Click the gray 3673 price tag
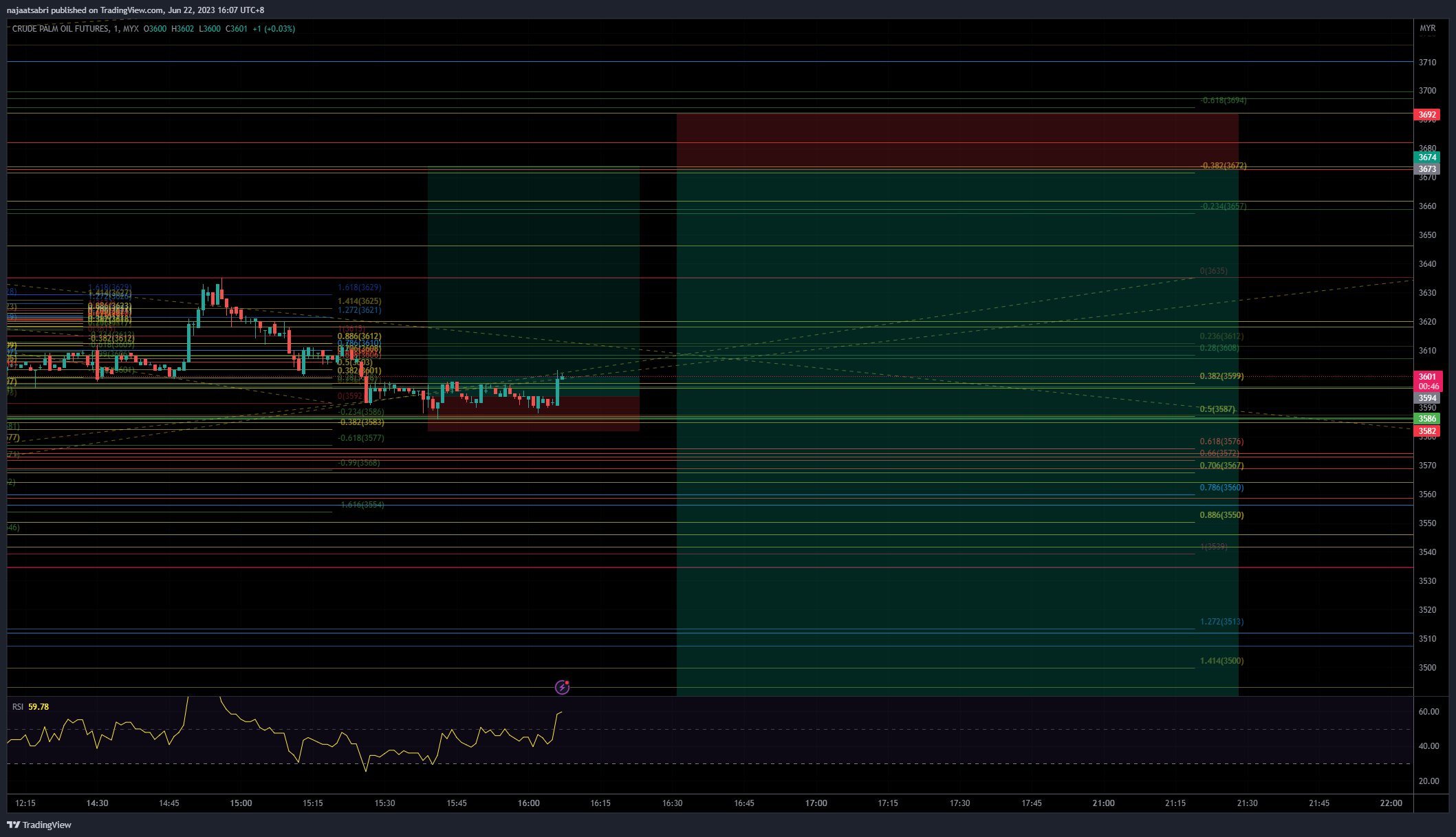 point(1428,169)
